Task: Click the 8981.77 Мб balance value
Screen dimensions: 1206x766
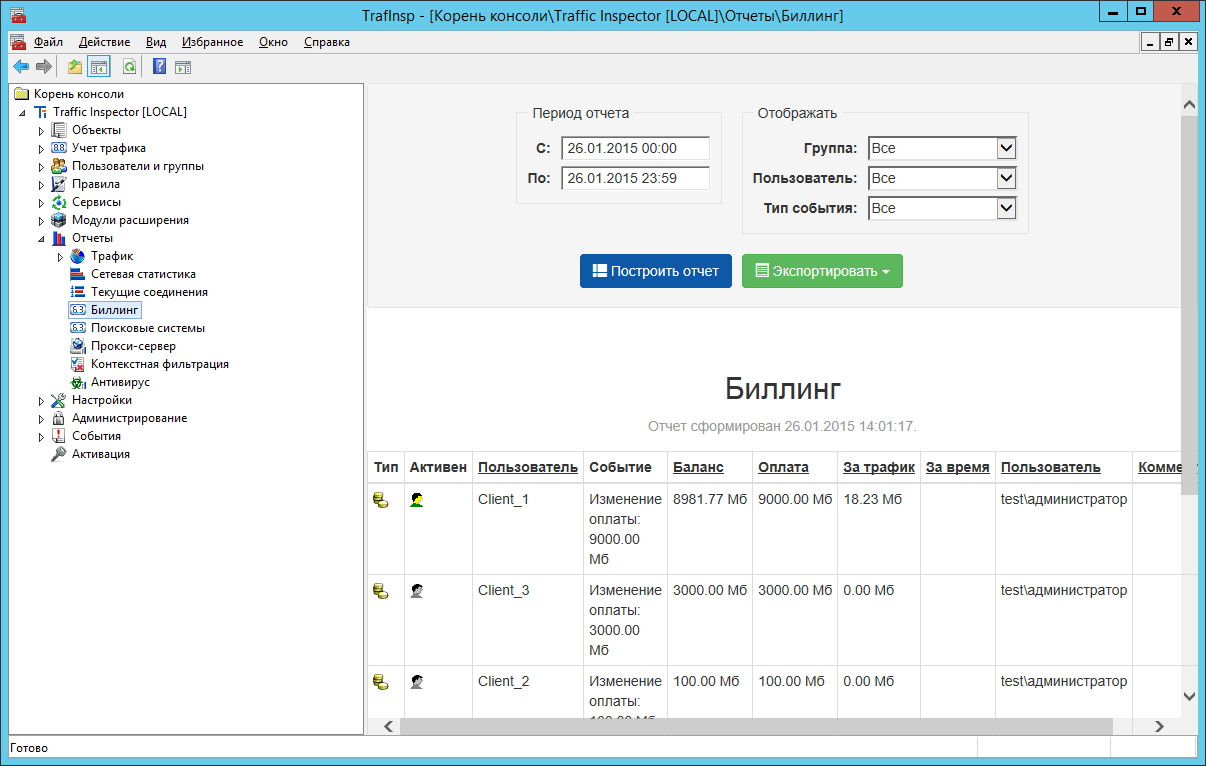Action: point(710,499)
